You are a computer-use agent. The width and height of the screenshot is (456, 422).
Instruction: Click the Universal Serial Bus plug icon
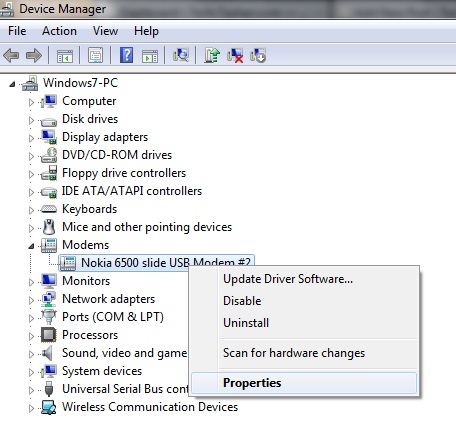[x=49, y=389]
